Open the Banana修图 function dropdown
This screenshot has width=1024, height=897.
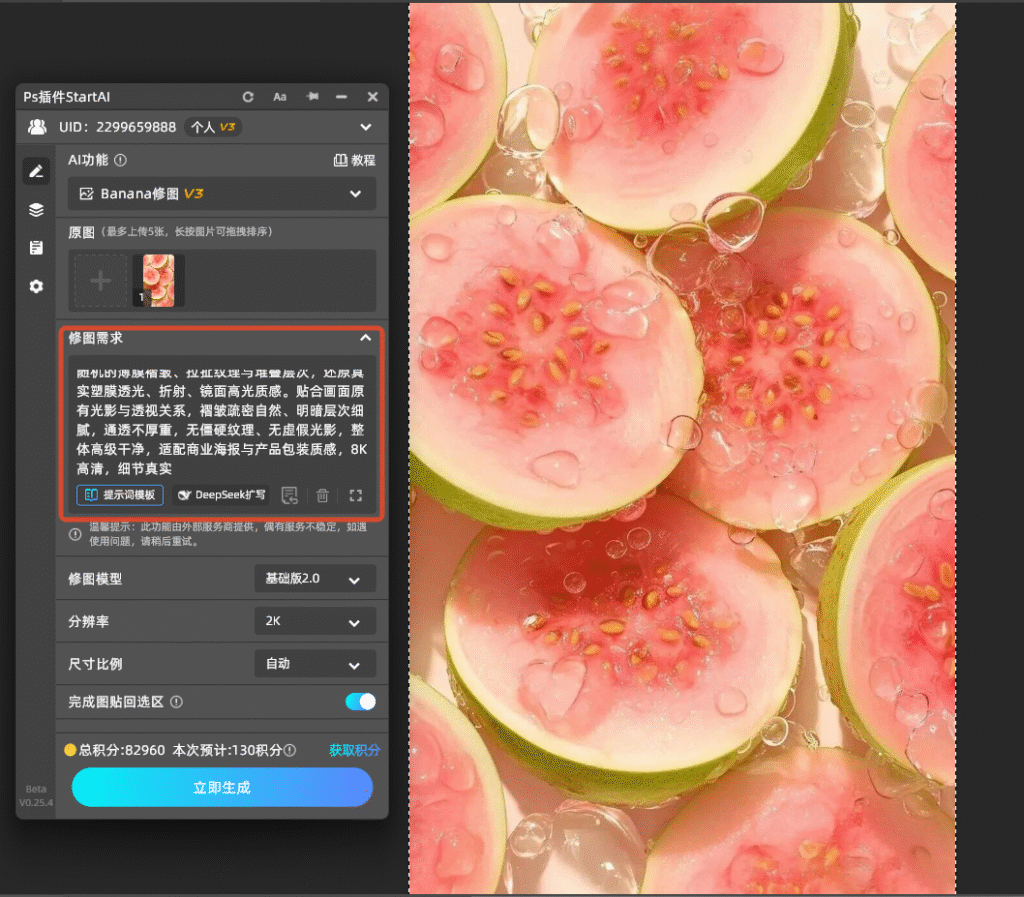[222, 194]
